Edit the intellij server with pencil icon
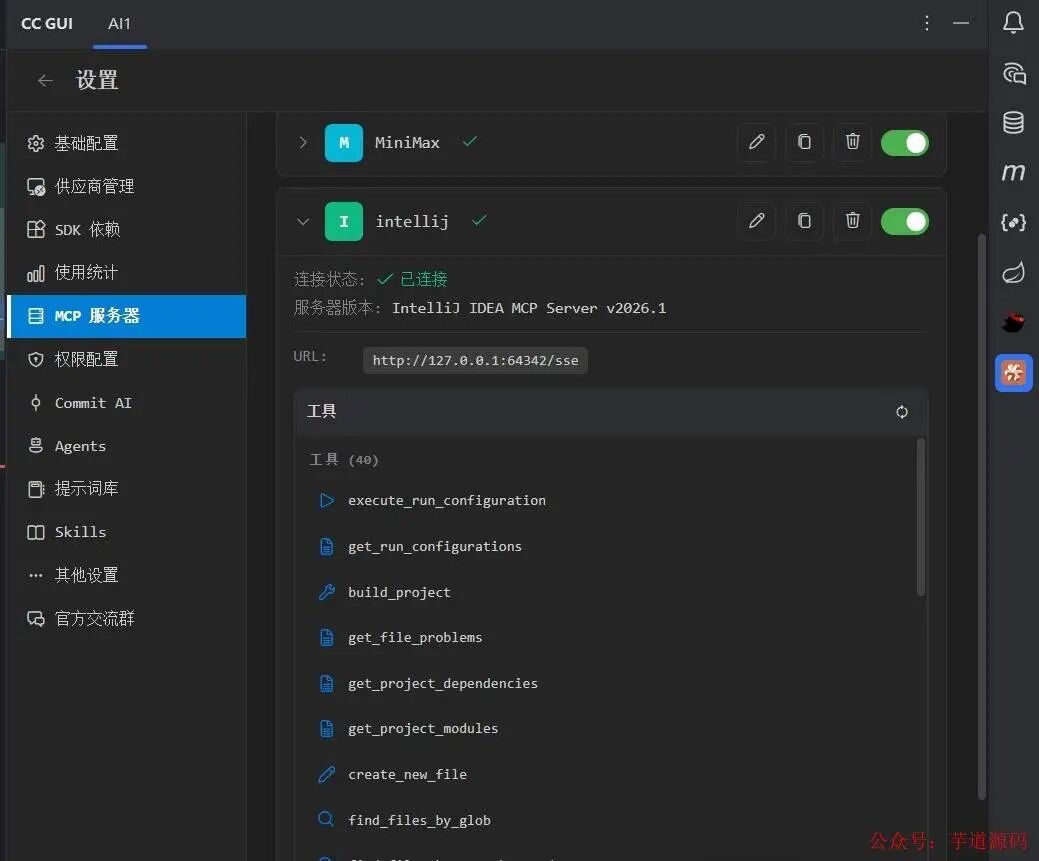Viewport: 1039px width, 861px height. click(x=756, y=221)
